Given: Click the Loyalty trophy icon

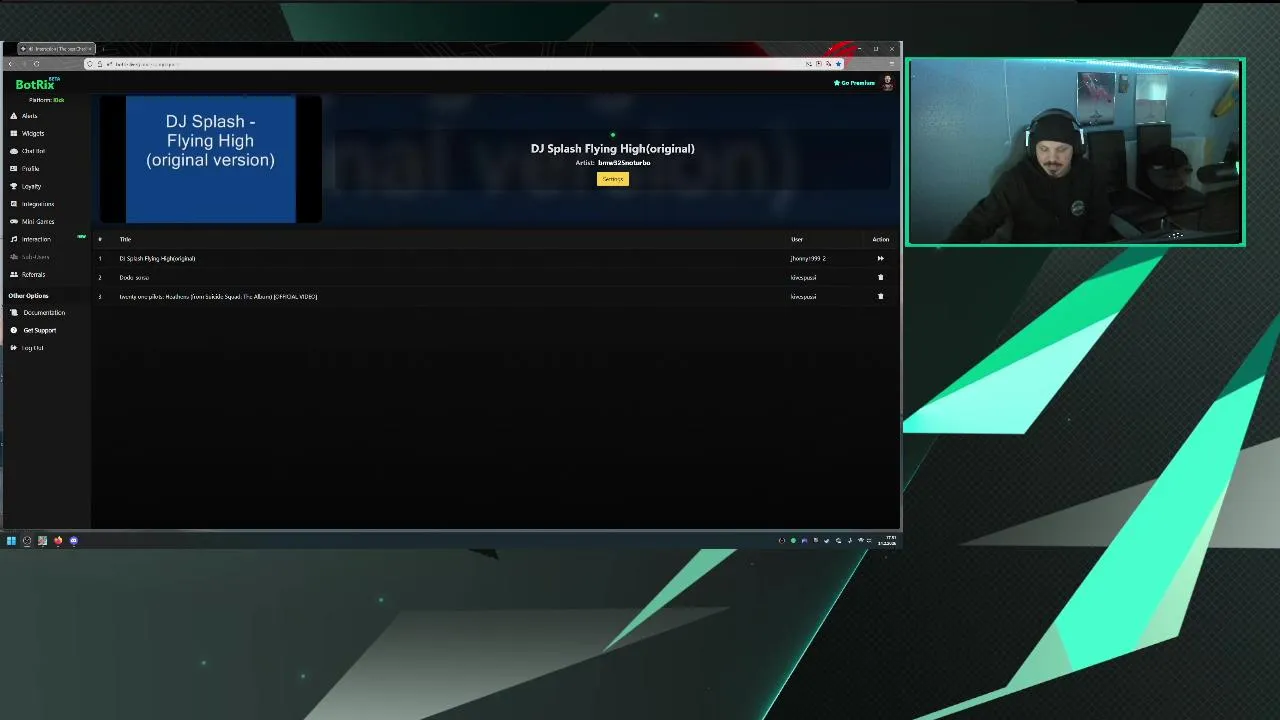Looking at the screenshot, I should point(14,186).
